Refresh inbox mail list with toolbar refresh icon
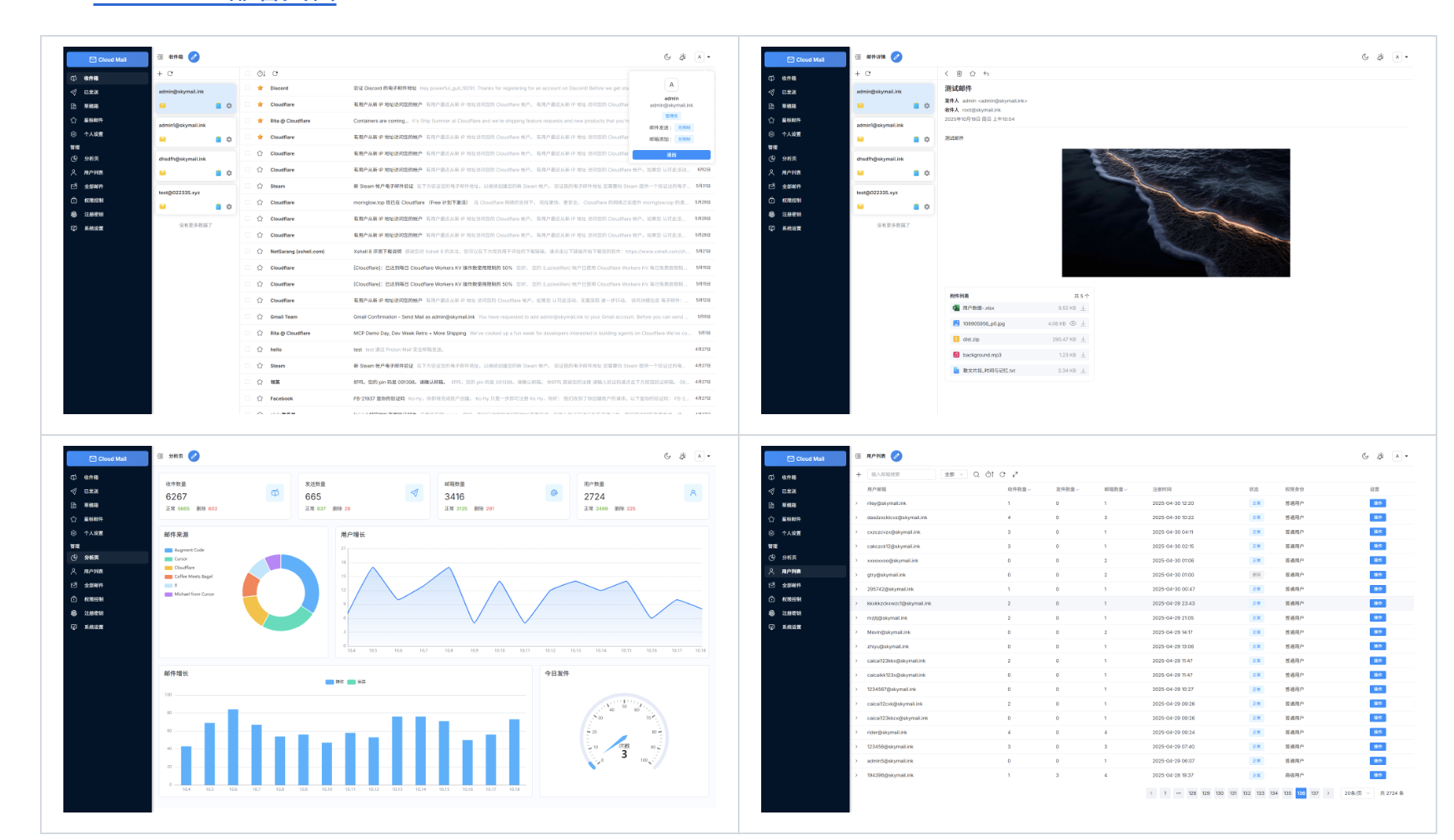Screen dimensions: 1454x840 275,73
